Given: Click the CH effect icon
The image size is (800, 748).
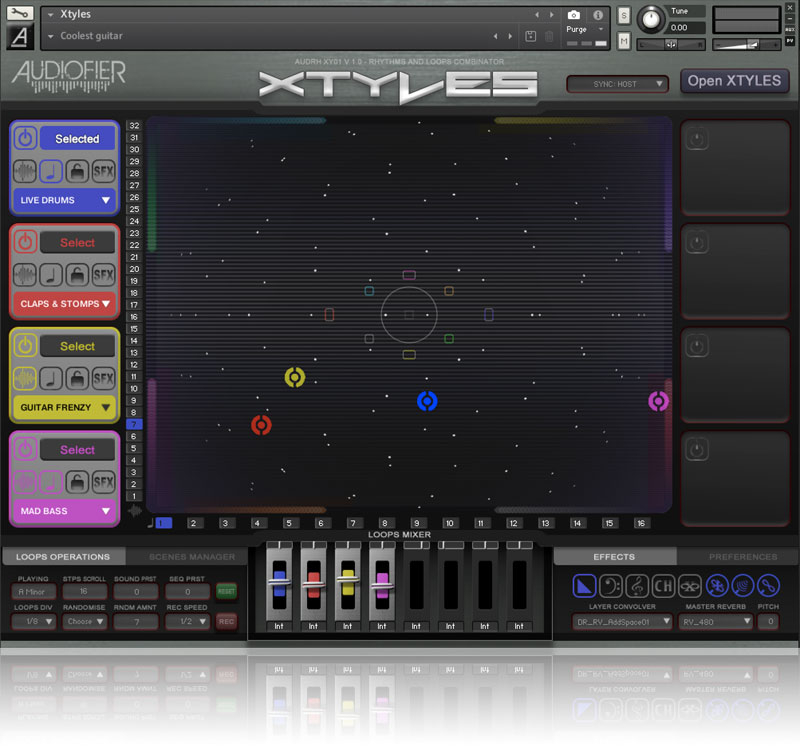Looking at the screenshot, I should tap(664, 586).
